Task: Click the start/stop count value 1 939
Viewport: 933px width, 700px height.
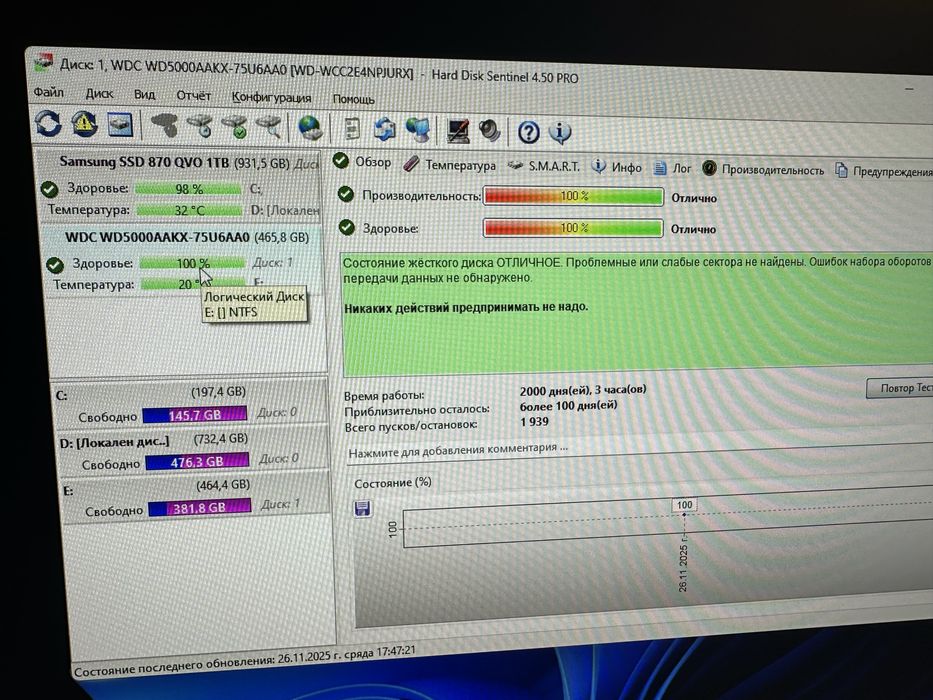Action: (x=534, y=421)
